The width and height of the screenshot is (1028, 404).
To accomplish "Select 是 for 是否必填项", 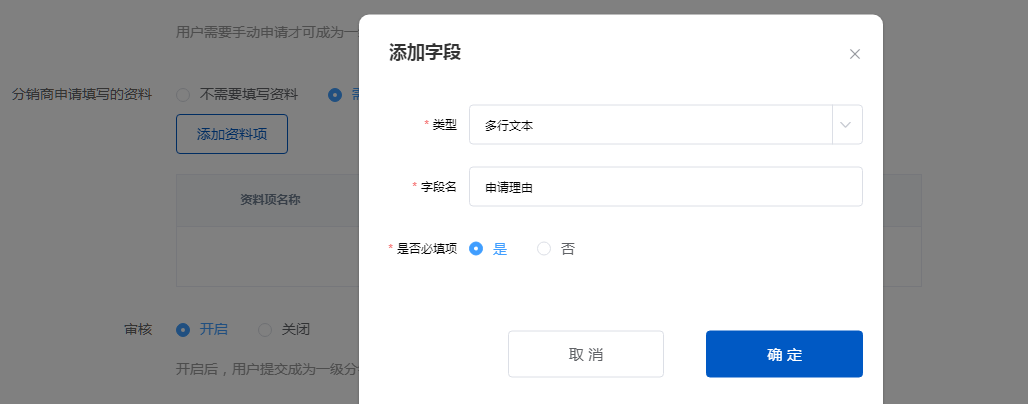I will (488, 249).
